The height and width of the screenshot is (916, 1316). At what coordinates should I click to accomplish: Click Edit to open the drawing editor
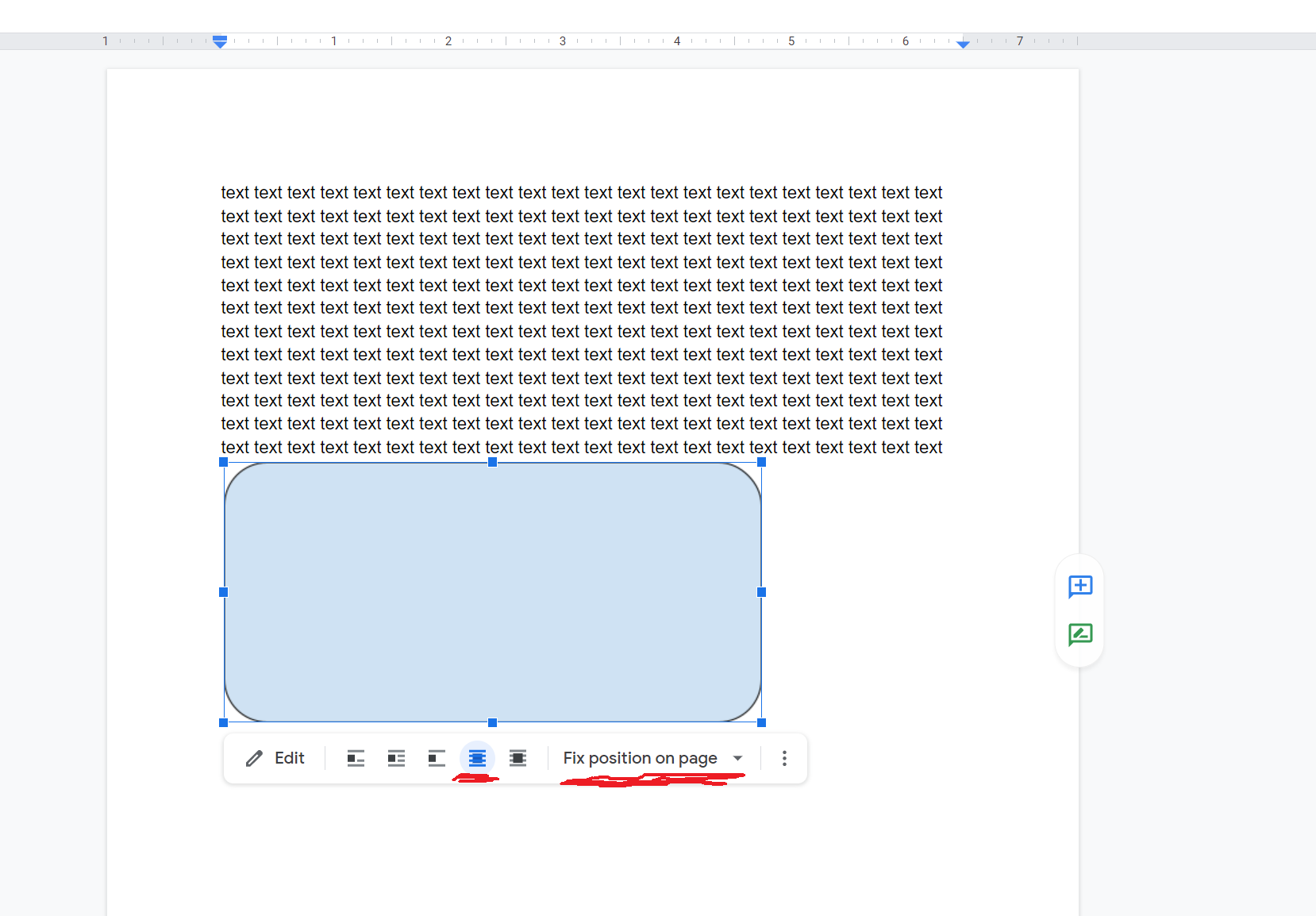pyautogui.click(x=289, y=758)
